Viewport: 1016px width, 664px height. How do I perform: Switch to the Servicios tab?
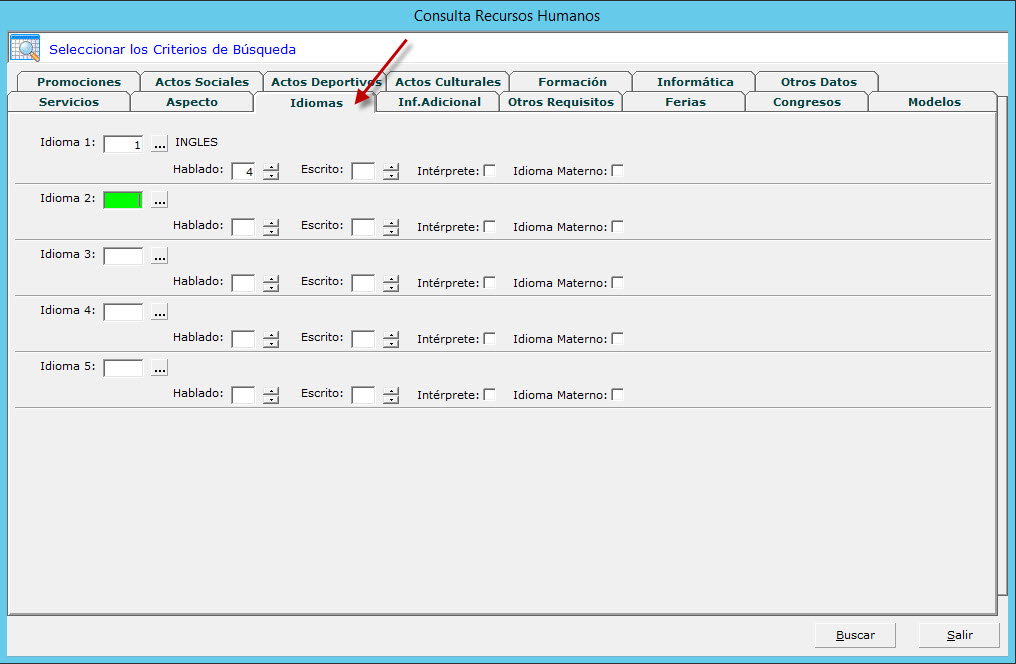(x=69, y=102)
